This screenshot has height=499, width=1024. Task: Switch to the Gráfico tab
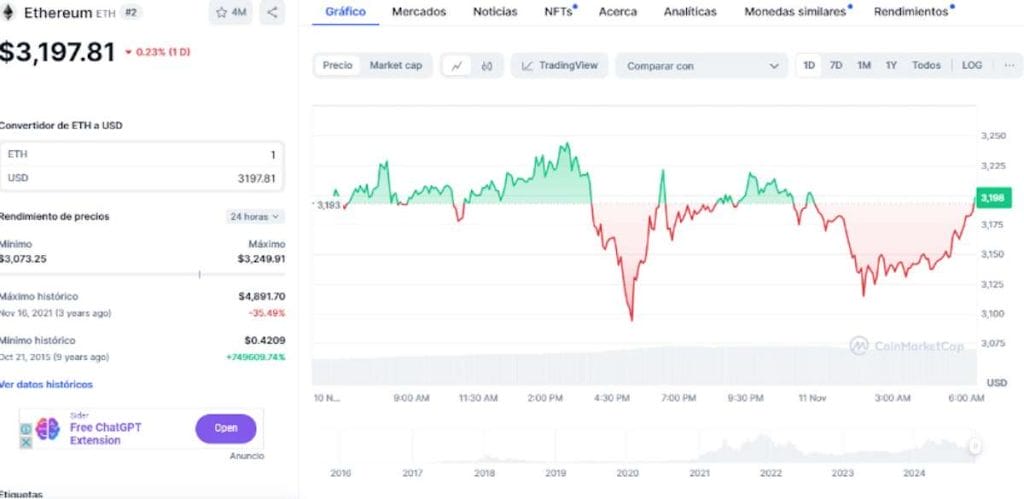pos(345,12)
